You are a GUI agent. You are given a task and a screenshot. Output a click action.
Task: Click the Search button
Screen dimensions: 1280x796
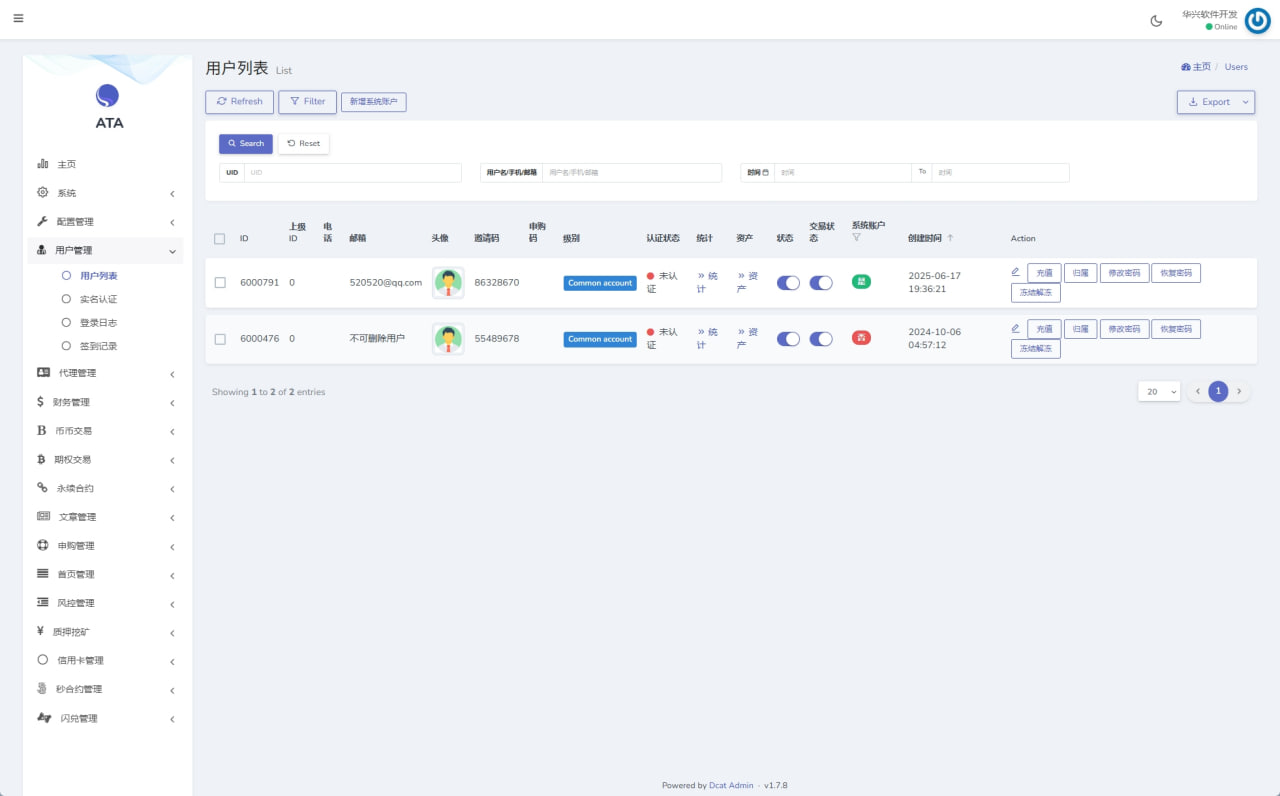click(x=245, y=143)
